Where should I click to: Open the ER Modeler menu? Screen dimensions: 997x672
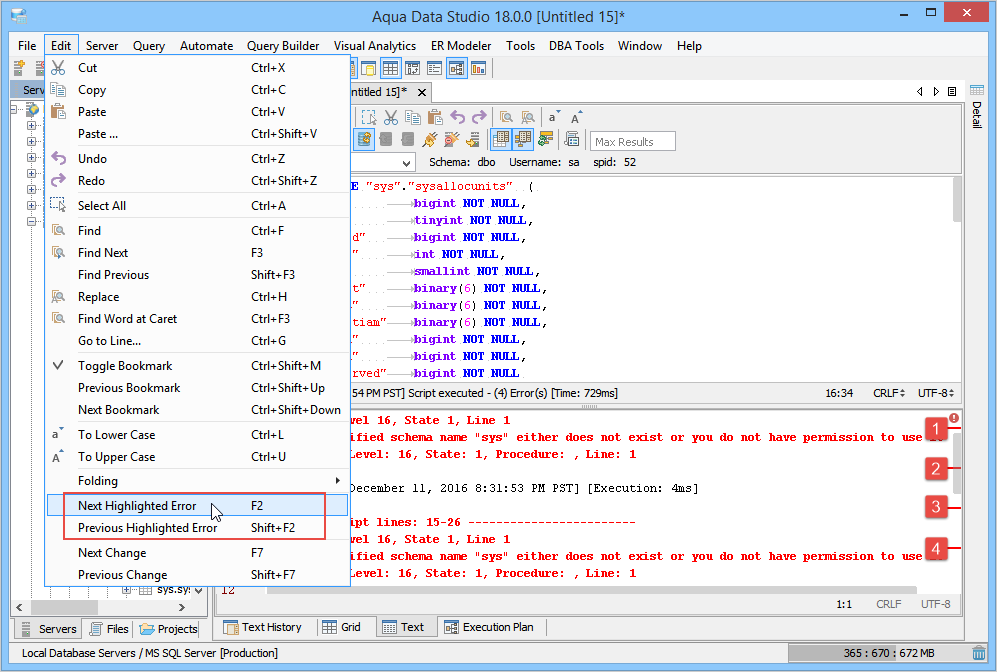click(461, 46)
